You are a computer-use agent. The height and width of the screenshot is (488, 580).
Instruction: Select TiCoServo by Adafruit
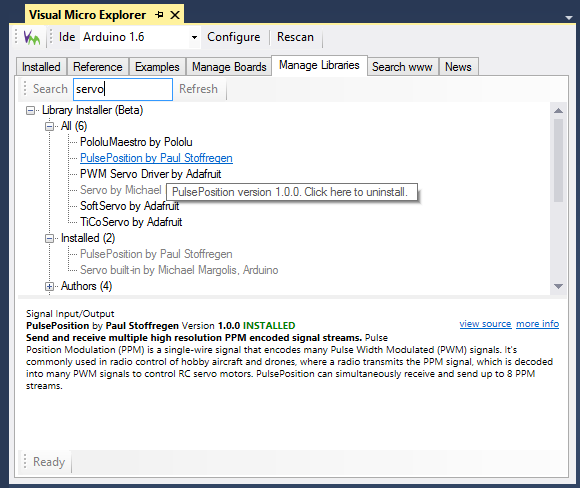(x=131, y=222)
